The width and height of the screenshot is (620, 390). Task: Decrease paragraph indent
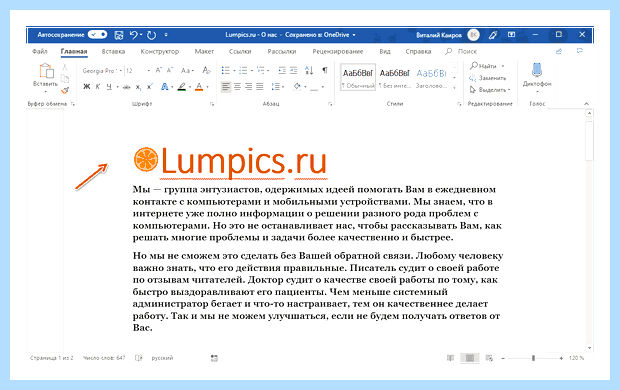tap(282, 71)
